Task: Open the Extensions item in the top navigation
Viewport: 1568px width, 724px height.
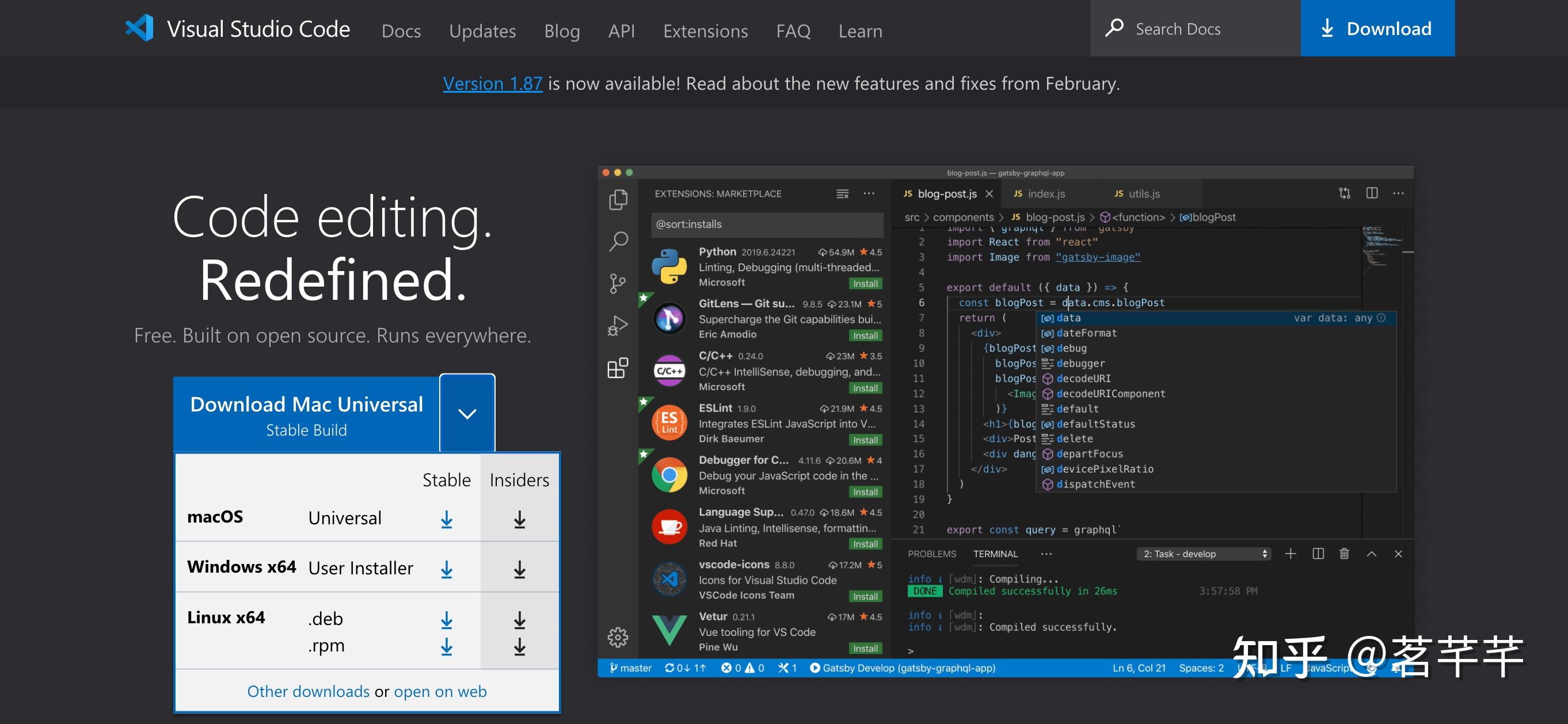Action: coord(705,31)
